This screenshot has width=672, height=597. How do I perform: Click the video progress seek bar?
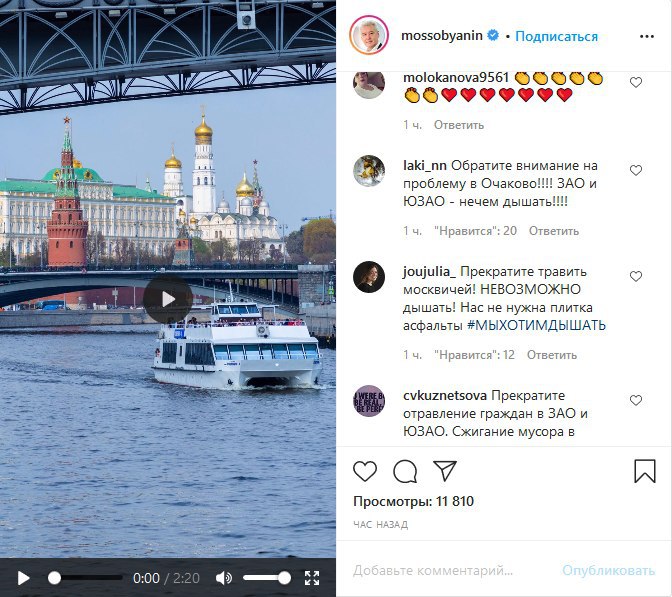click(x=85, y=578)
